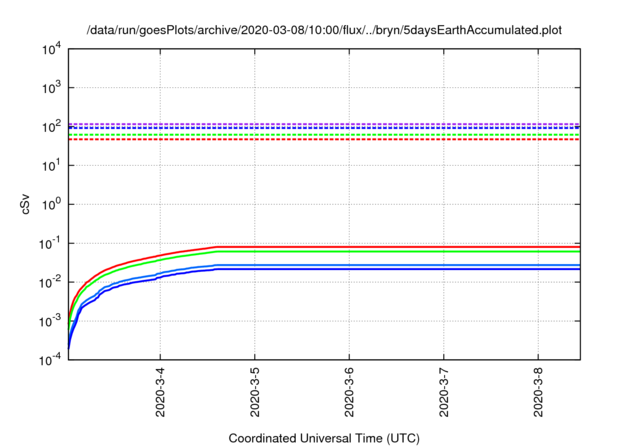
Task: Click the 2020-3-6 date label
Action: pyautogui.click(x=349, y=392)
